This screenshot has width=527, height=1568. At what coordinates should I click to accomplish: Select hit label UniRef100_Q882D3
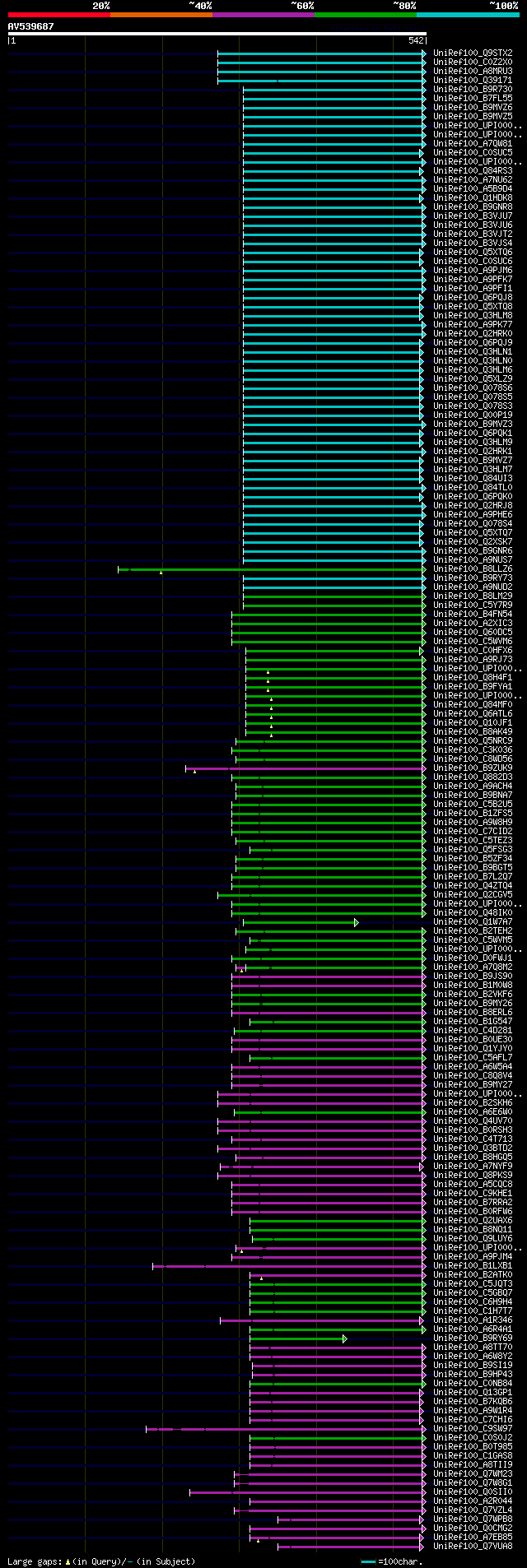(x=473, y=777)
